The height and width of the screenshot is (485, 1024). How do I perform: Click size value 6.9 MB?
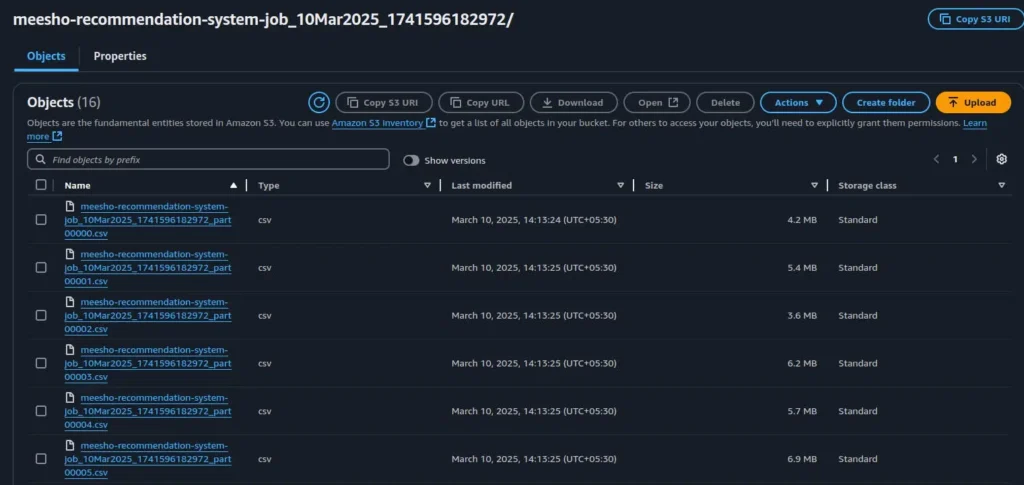click(802, 459)
